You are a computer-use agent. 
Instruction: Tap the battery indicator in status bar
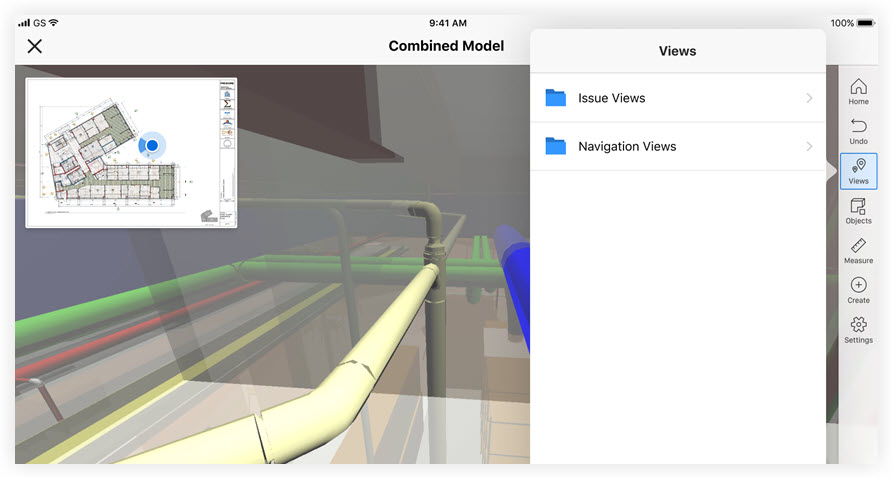(x=866, y=22)
